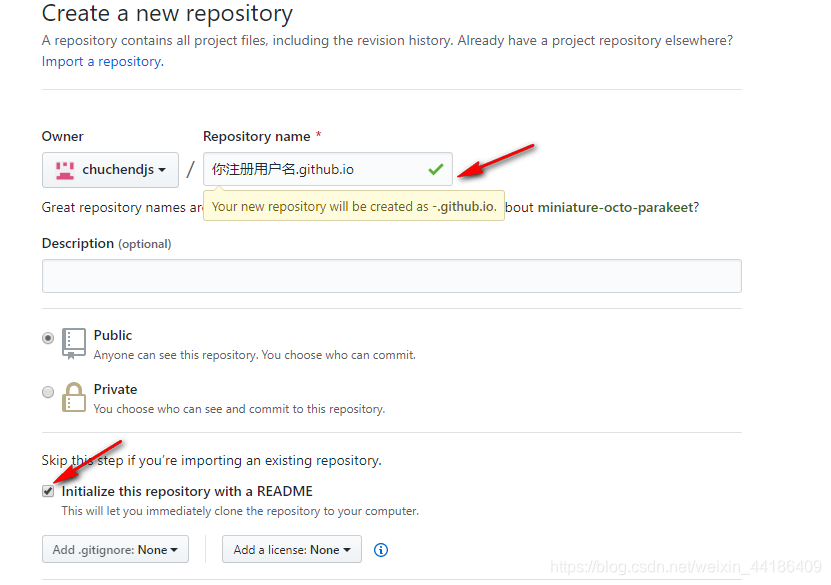Select the Public radio button
The height and width of the screenshot is (585, 831).
(x=48, y=338)
